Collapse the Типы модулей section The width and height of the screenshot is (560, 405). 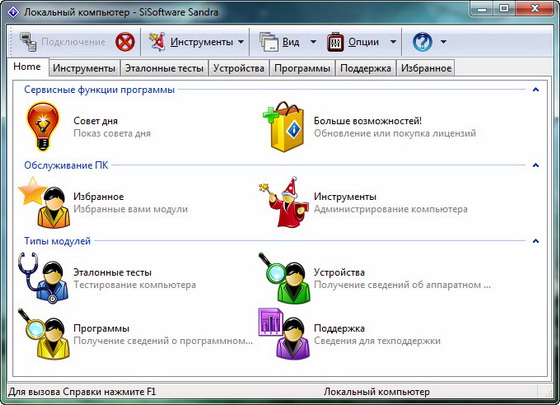point(535,241)
